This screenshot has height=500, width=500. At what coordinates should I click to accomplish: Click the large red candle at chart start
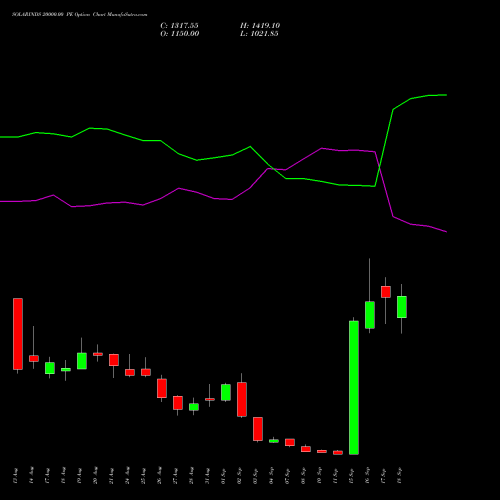18,334
